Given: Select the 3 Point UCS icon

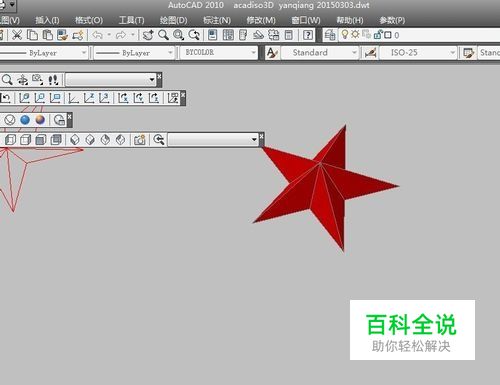Looking at the screenshot, I should 104,98.
